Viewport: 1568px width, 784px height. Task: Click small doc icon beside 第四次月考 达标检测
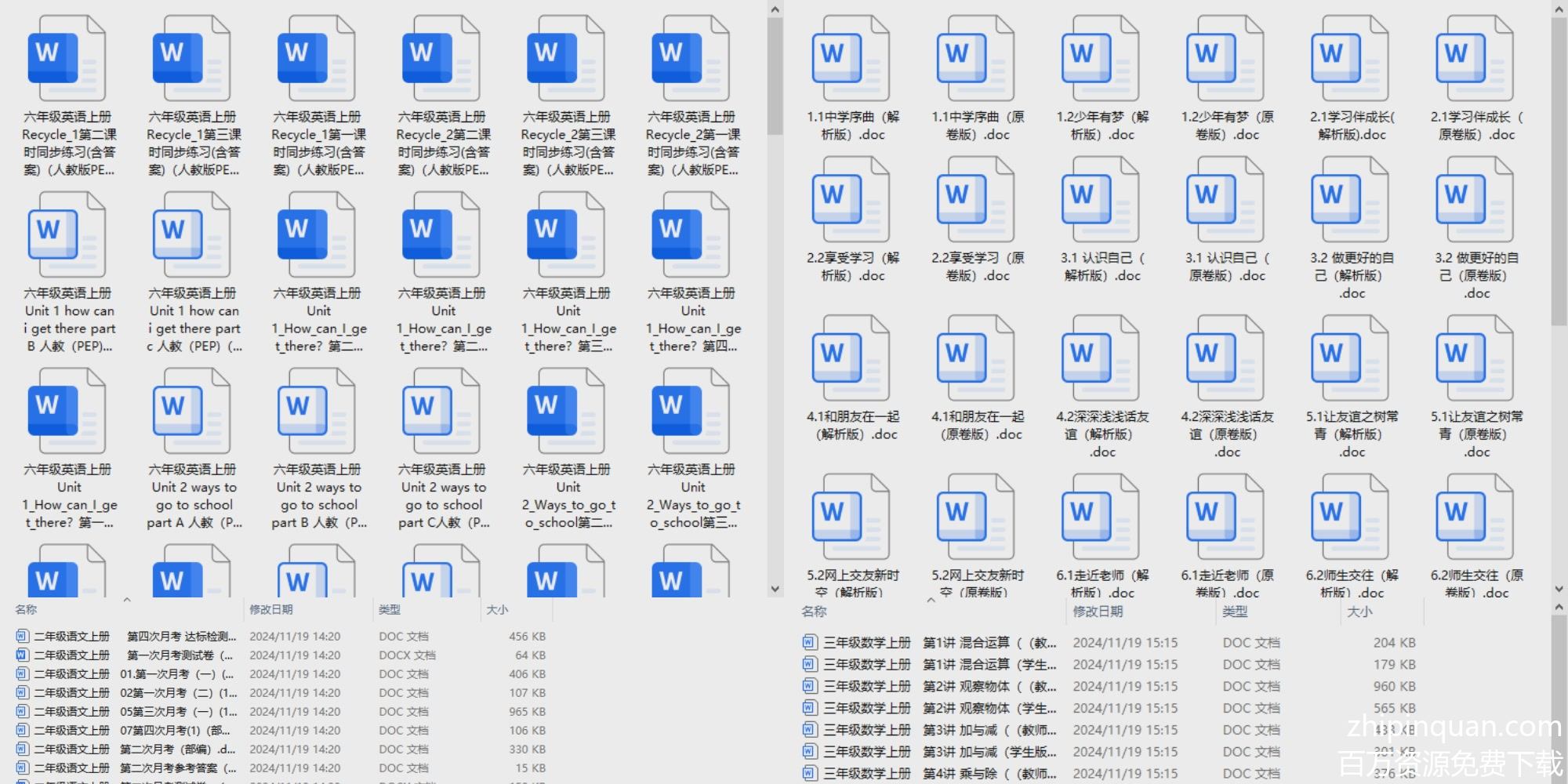22,636
